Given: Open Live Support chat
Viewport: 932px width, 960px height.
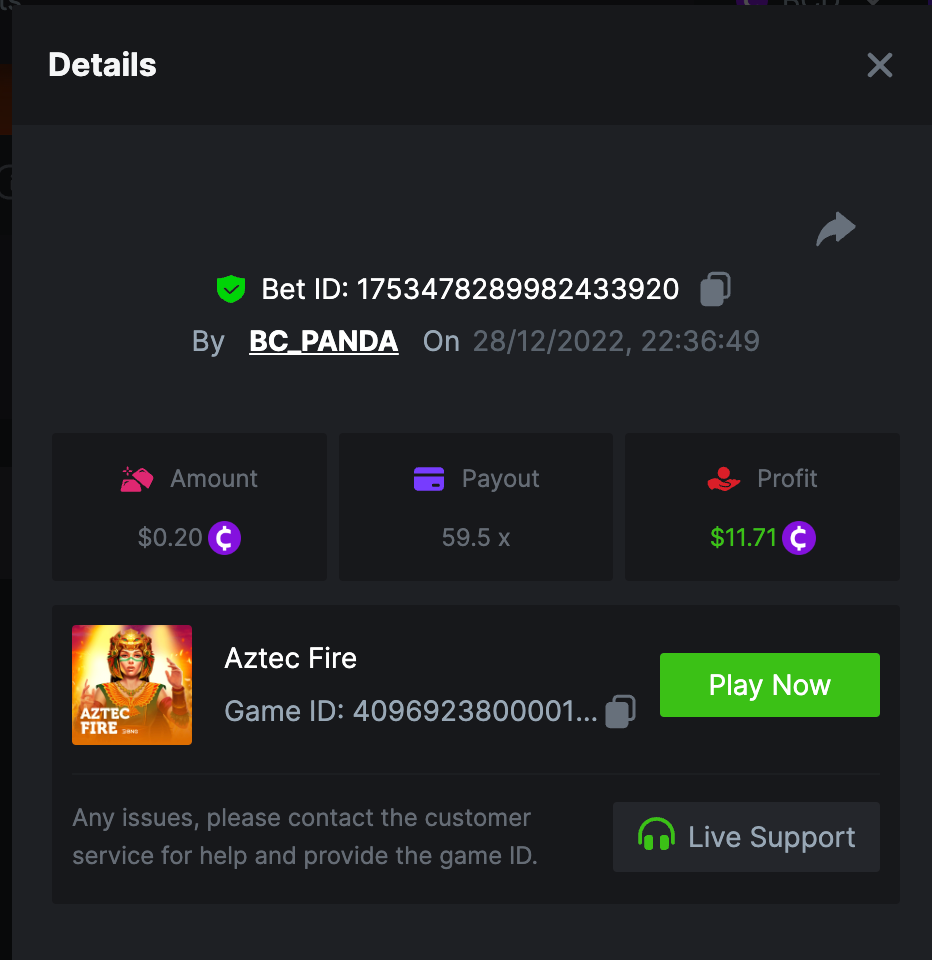Looking at the screenshot, I should click(x=746, y=837).
